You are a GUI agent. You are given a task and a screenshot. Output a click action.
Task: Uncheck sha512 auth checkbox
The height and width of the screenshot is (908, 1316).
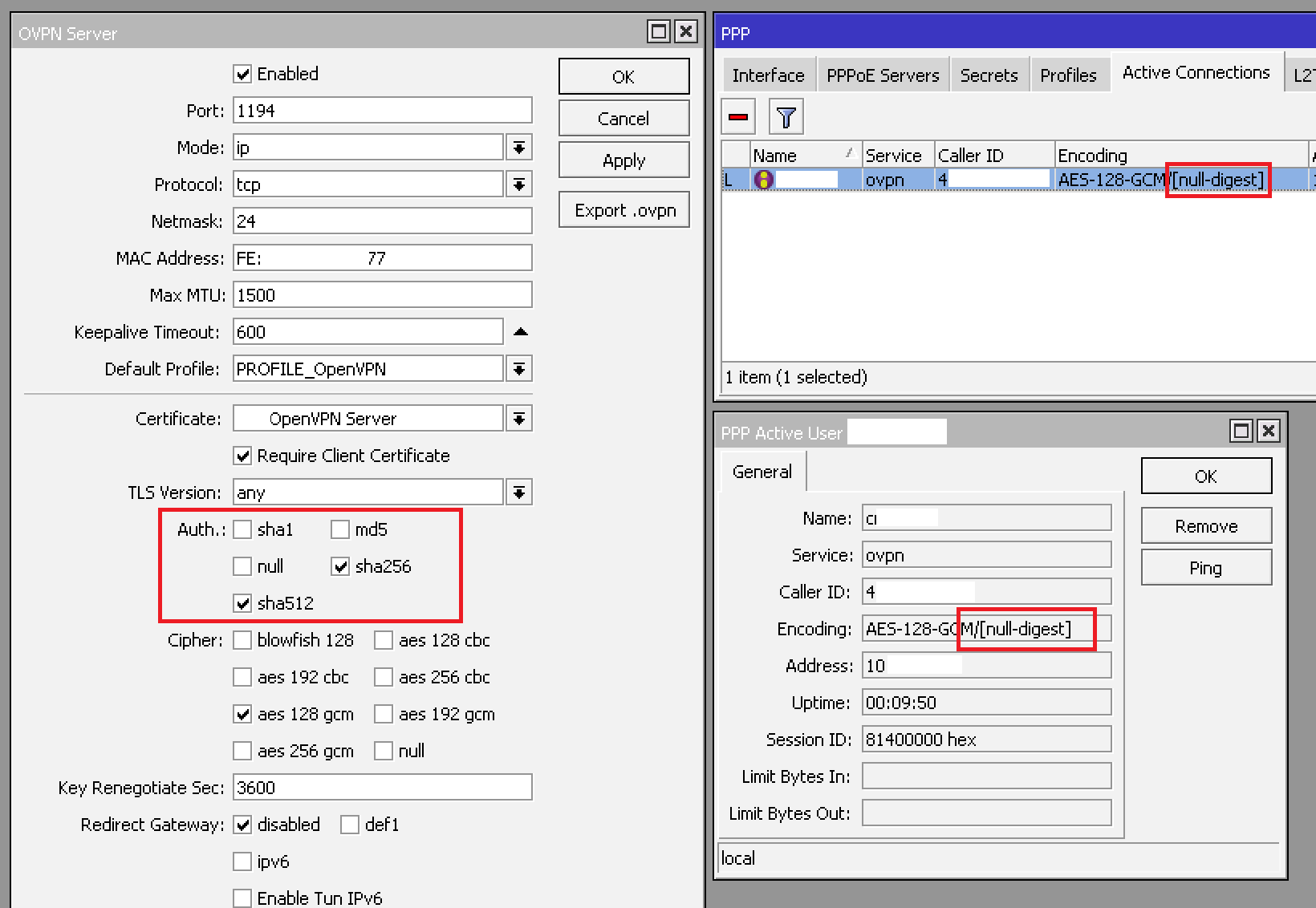click(x=242, y=603)
